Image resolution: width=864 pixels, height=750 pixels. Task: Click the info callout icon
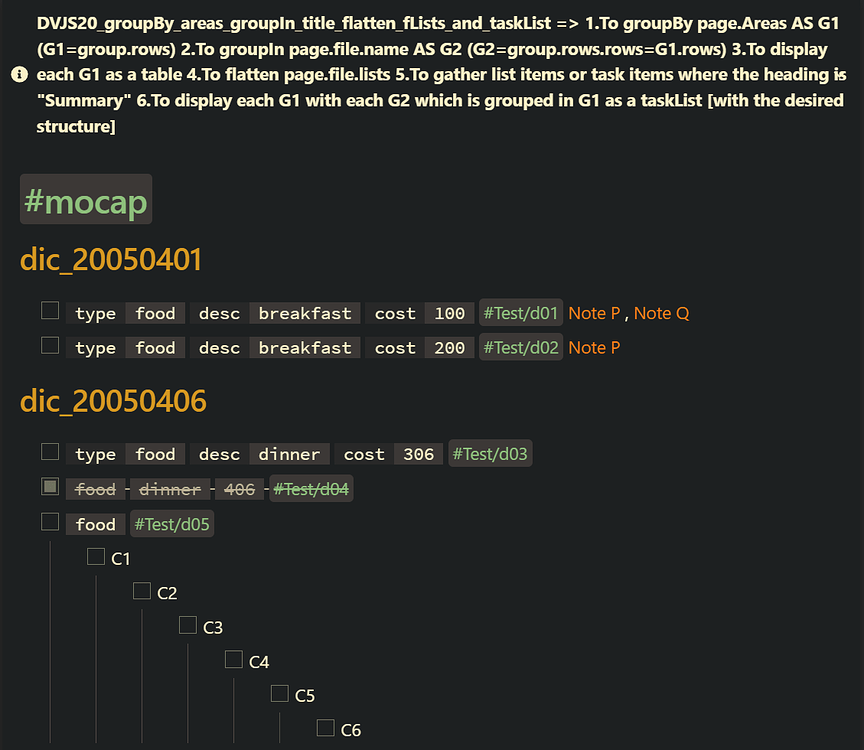(x=19, y=74)
